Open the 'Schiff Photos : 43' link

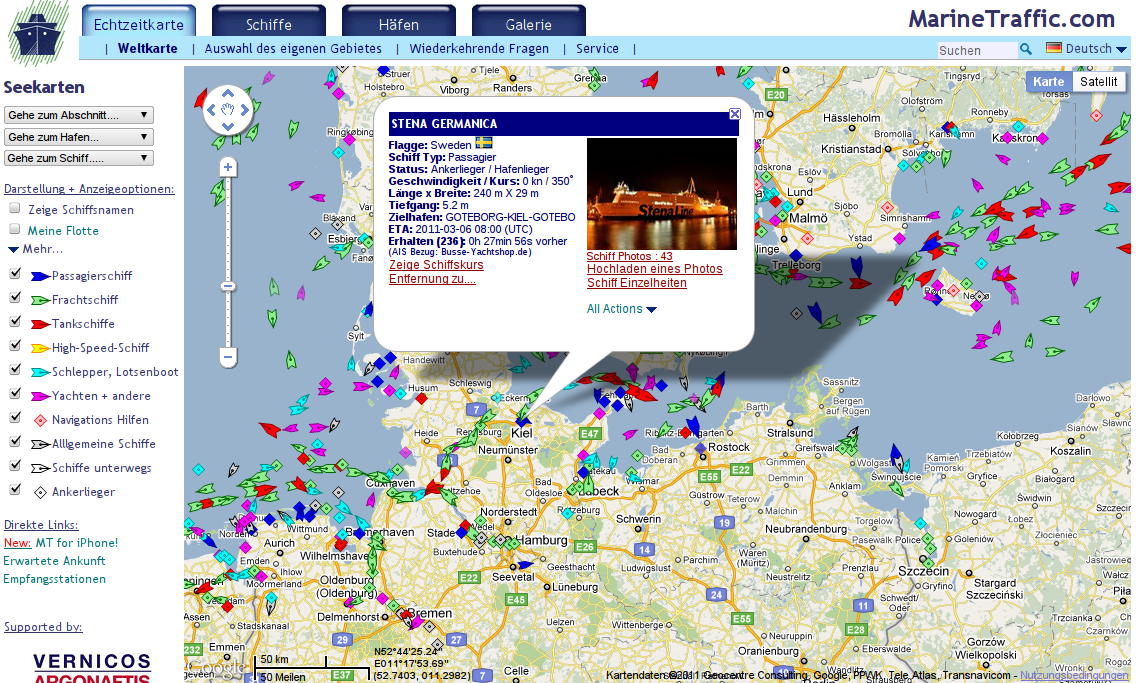click(x=630, y=256)
